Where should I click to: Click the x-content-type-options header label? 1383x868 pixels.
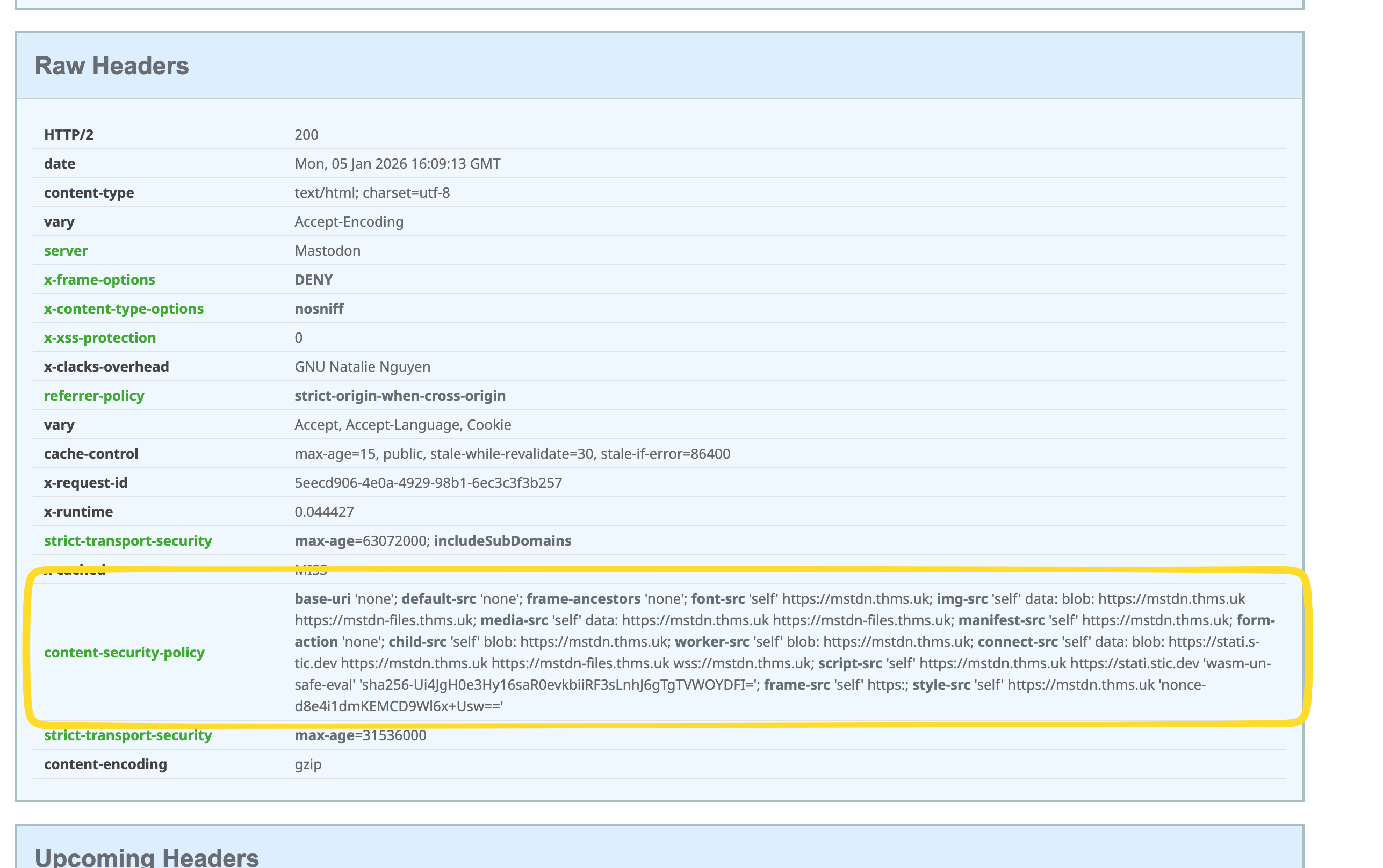click(124, 308)
